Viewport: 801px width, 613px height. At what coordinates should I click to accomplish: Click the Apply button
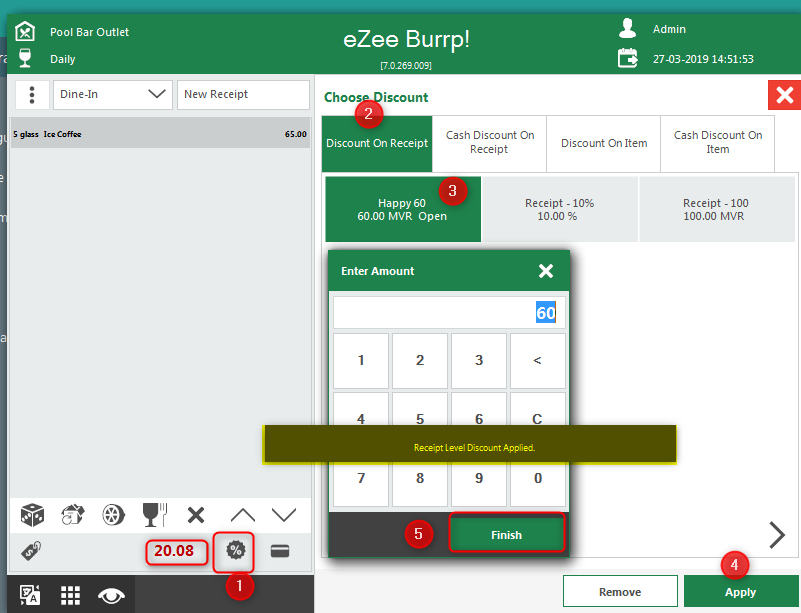point(741,592)
